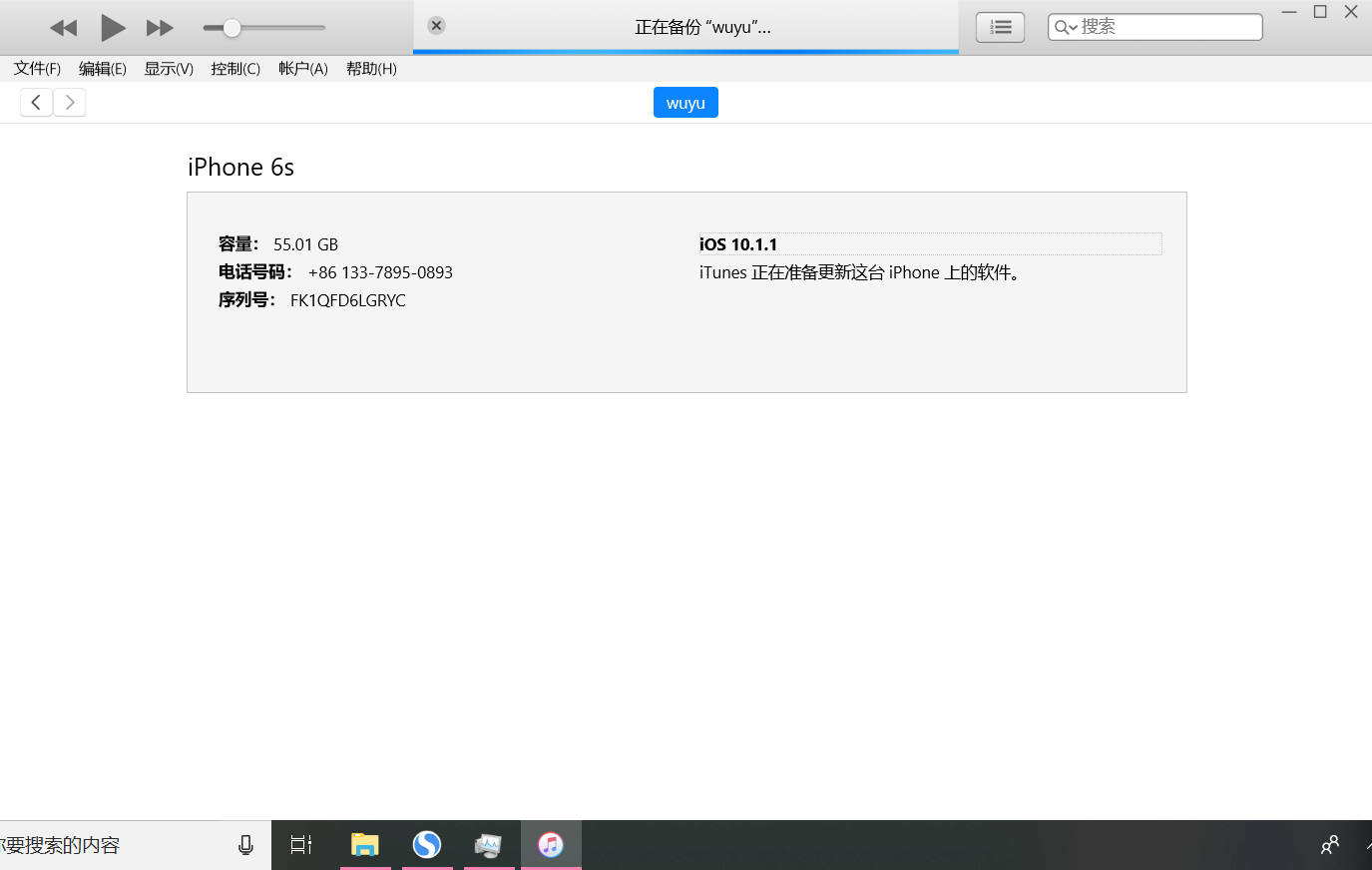Open the 控制(C) menu
Screen dimensions: 1372x870
(x=235, y=69)
